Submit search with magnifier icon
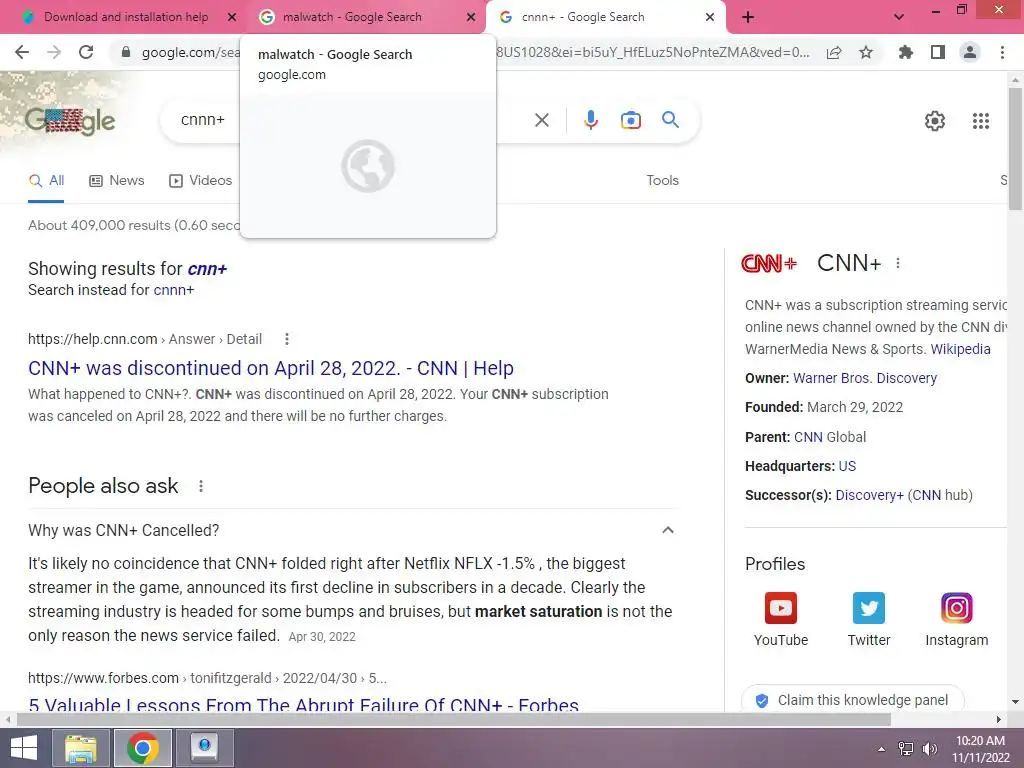Image resolution: width=1024 pixels, height=768 pixels. pos(670,120)
